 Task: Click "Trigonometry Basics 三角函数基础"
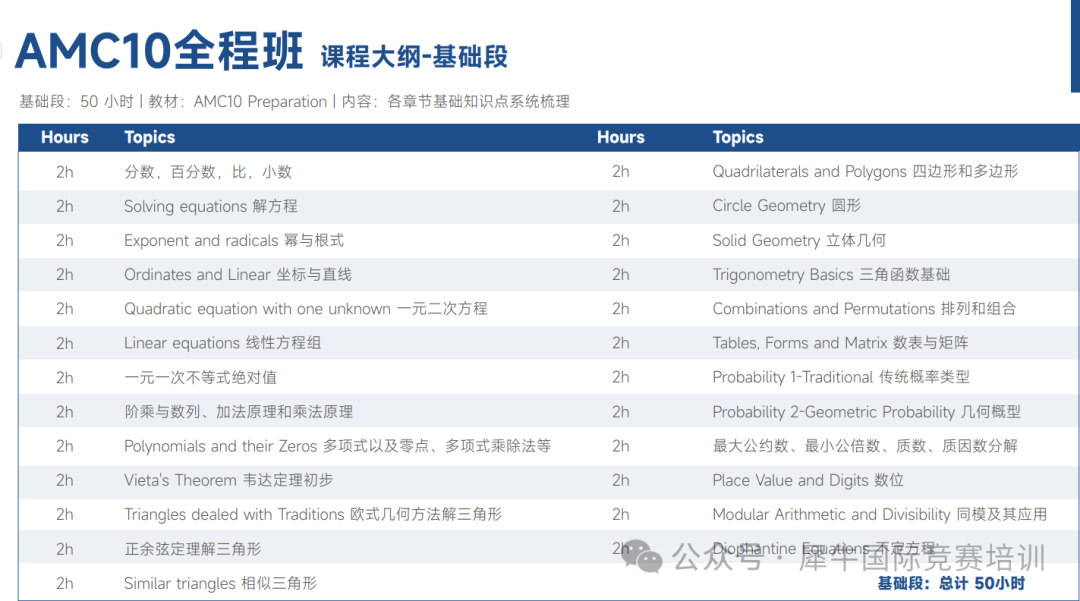pos(831,275)
